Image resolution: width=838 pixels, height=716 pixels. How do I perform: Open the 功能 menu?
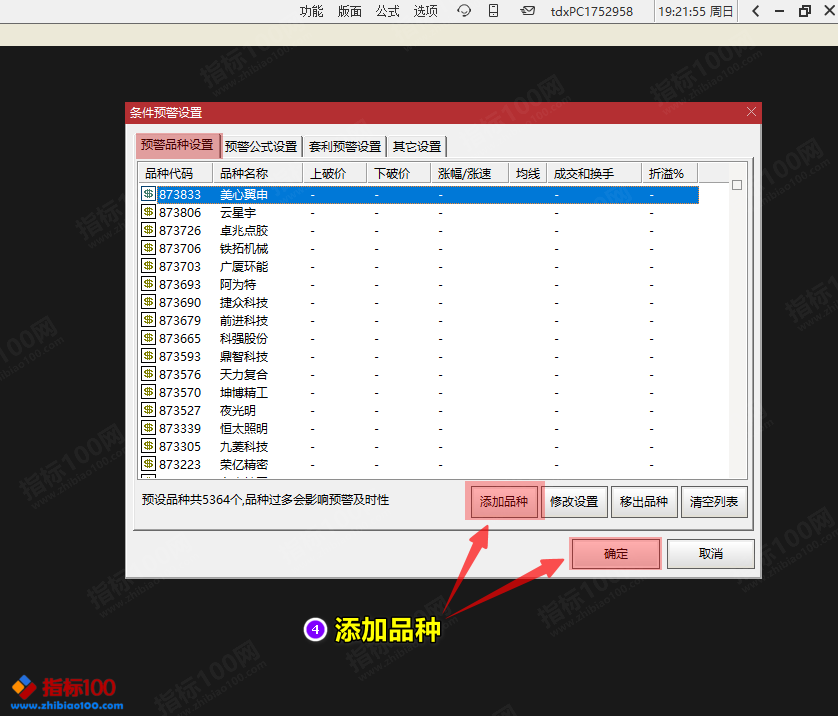click(x=311, y=11)
